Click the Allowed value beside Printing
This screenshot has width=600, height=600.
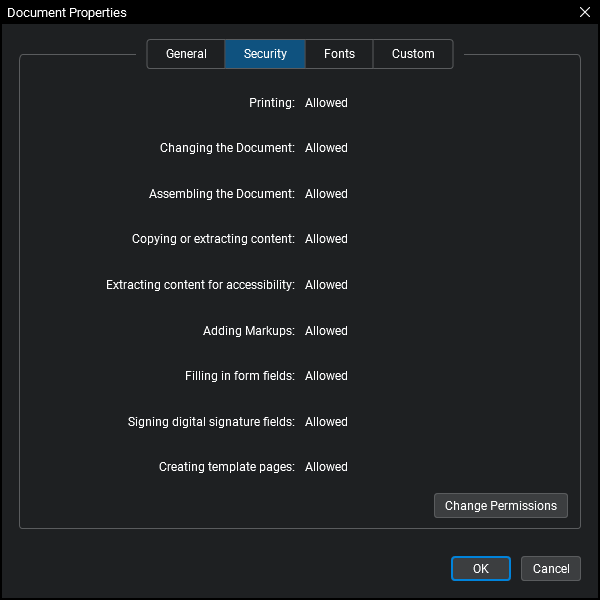click(x=326, y=103)
